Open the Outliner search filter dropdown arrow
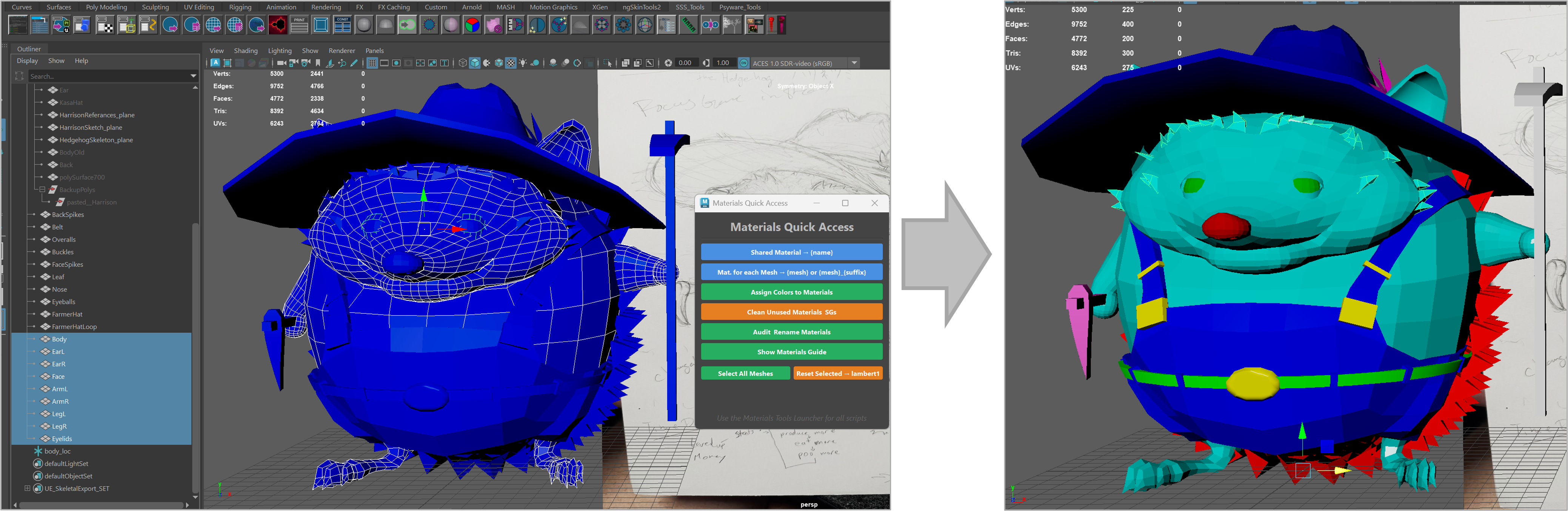Image resolution: width=1568 pixels, height=511 pixels. [194, 76]
